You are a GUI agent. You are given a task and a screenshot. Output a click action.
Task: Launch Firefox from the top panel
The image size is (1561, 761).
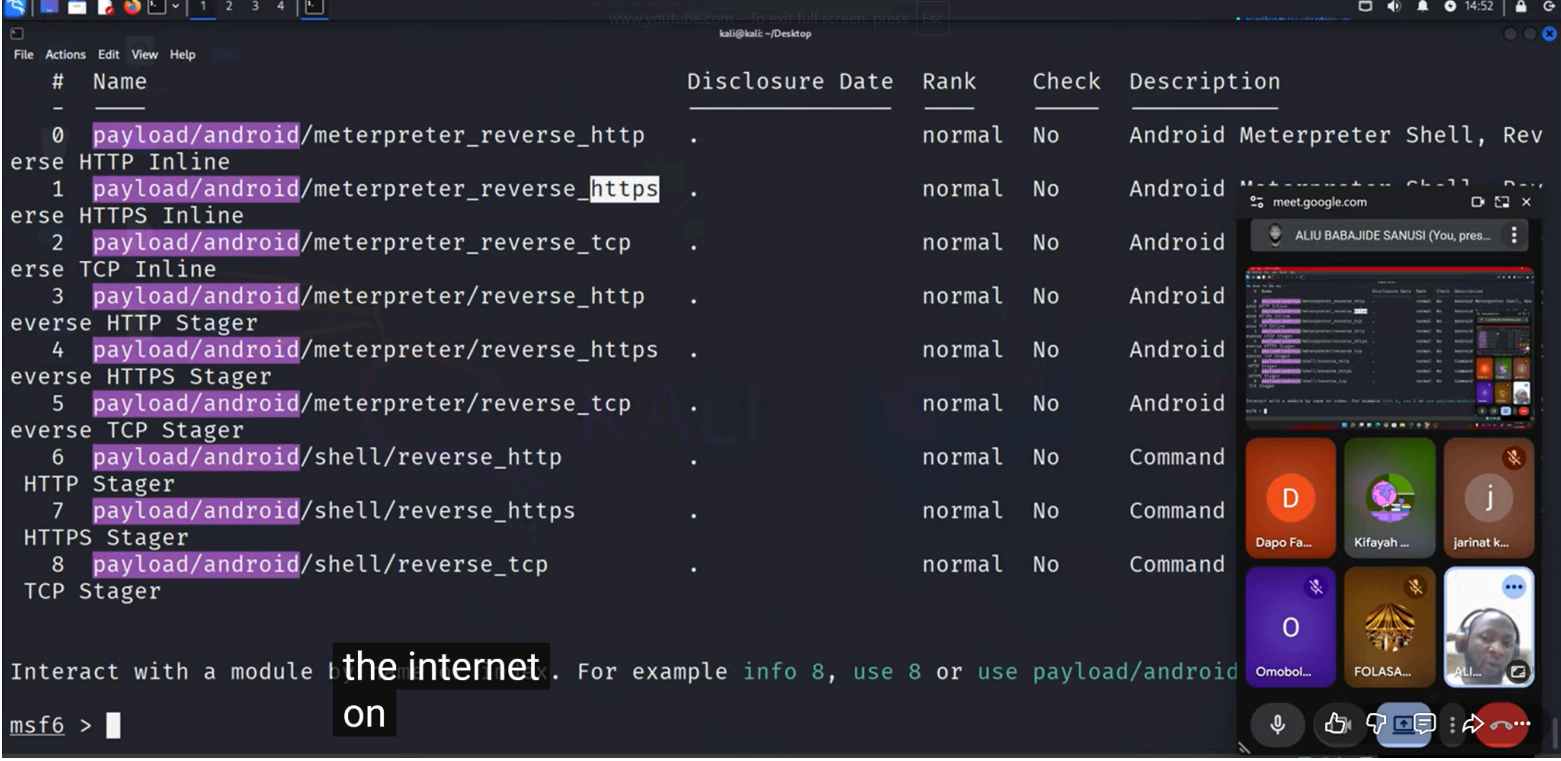pos(132,7)
